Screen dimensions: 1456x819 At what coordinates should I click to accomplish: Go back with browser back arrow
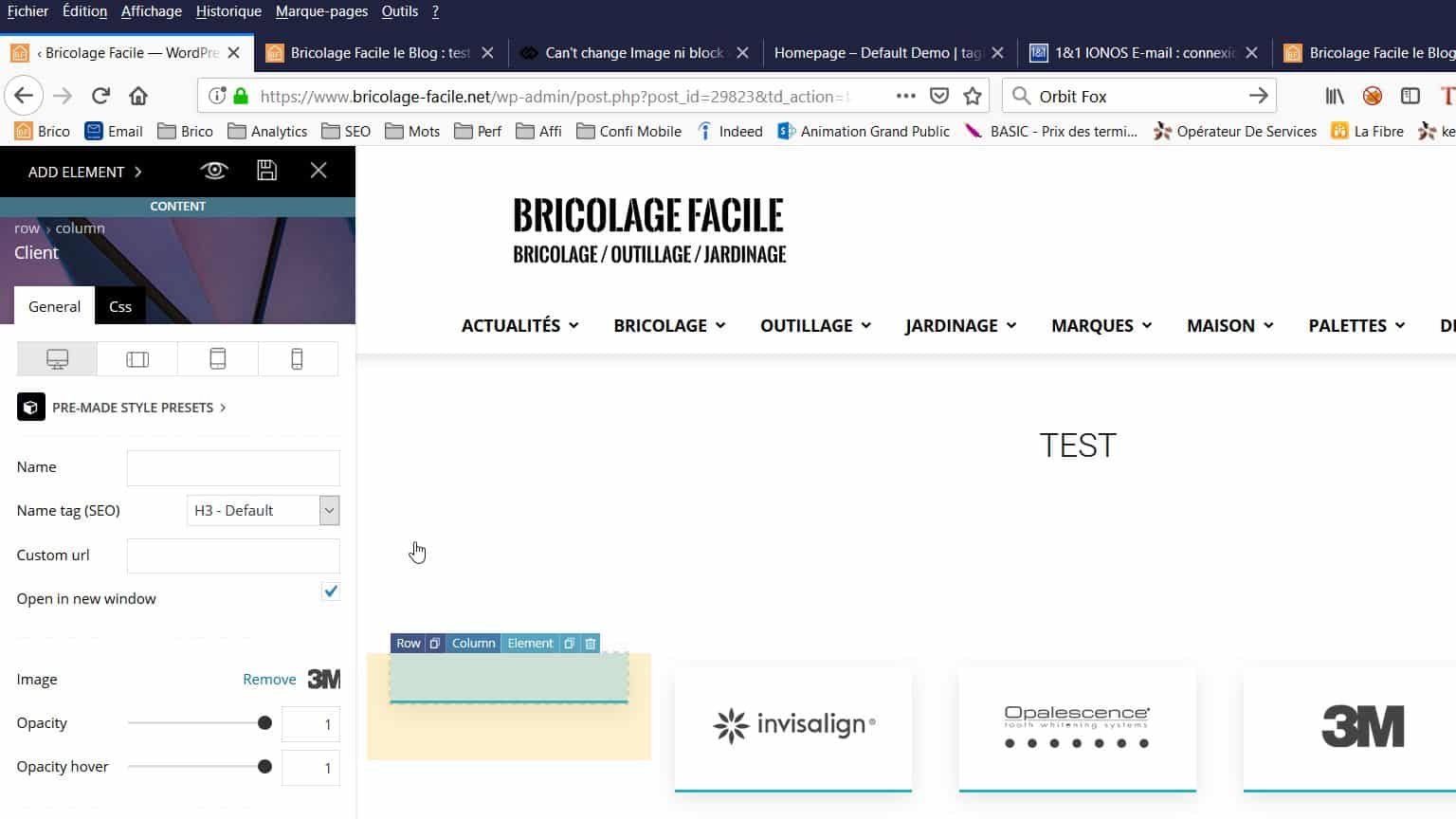(x=24, y=96)
